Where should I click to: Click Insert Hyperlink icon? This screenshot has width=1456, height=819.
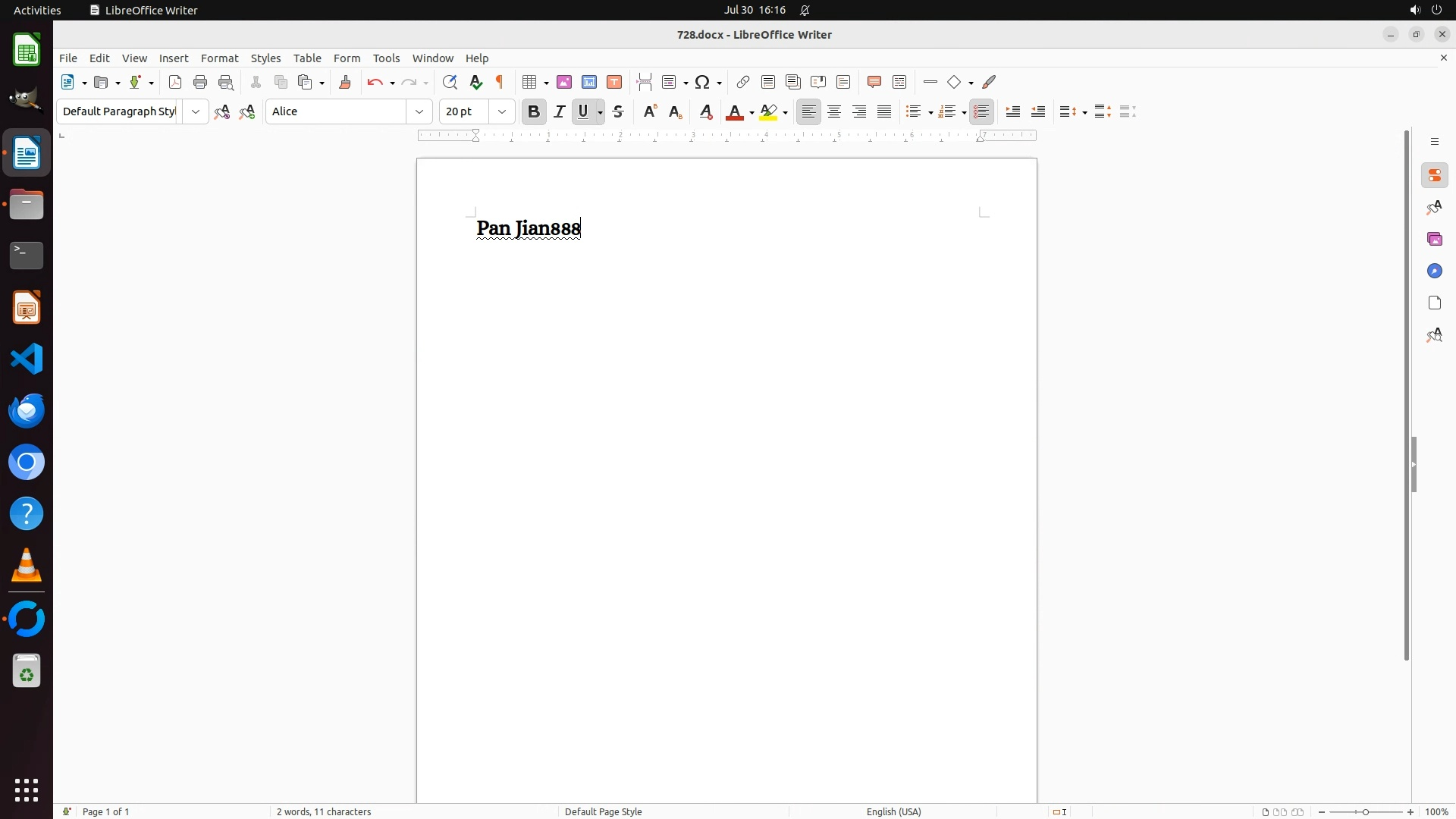pyautogui.click(x=743, y=83)
